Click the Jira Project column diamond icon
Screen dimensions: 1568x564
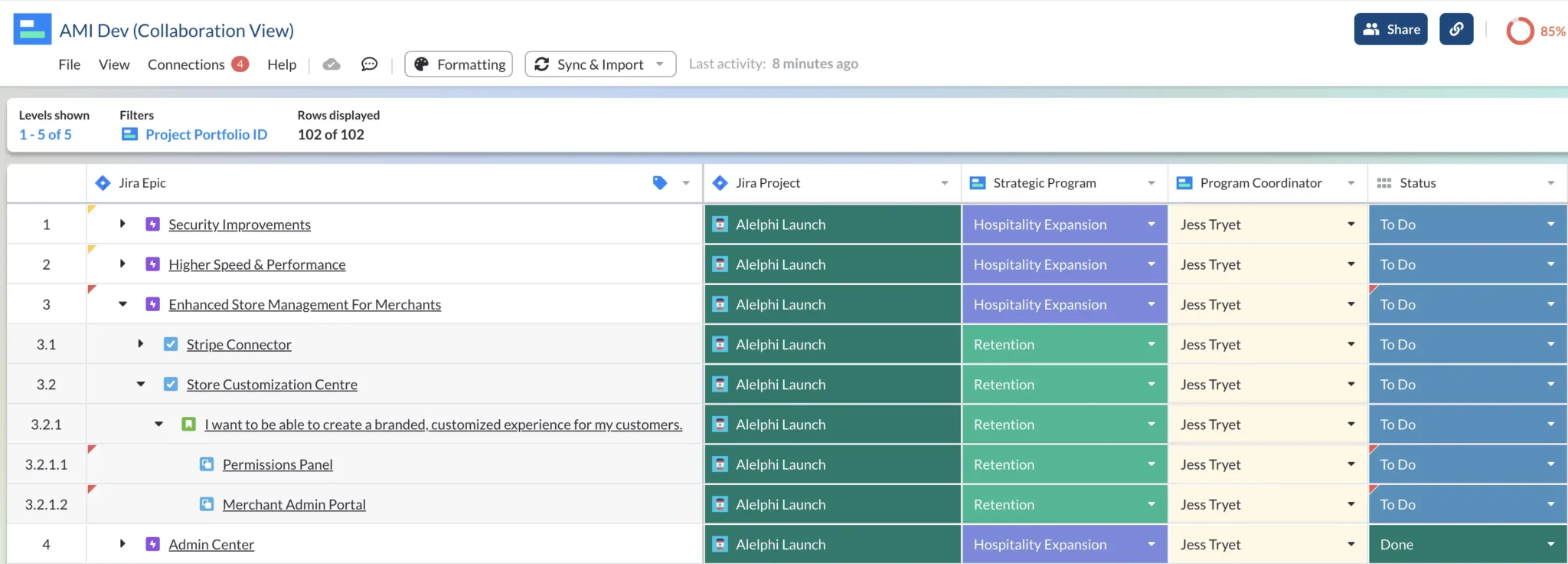[720, 183]
